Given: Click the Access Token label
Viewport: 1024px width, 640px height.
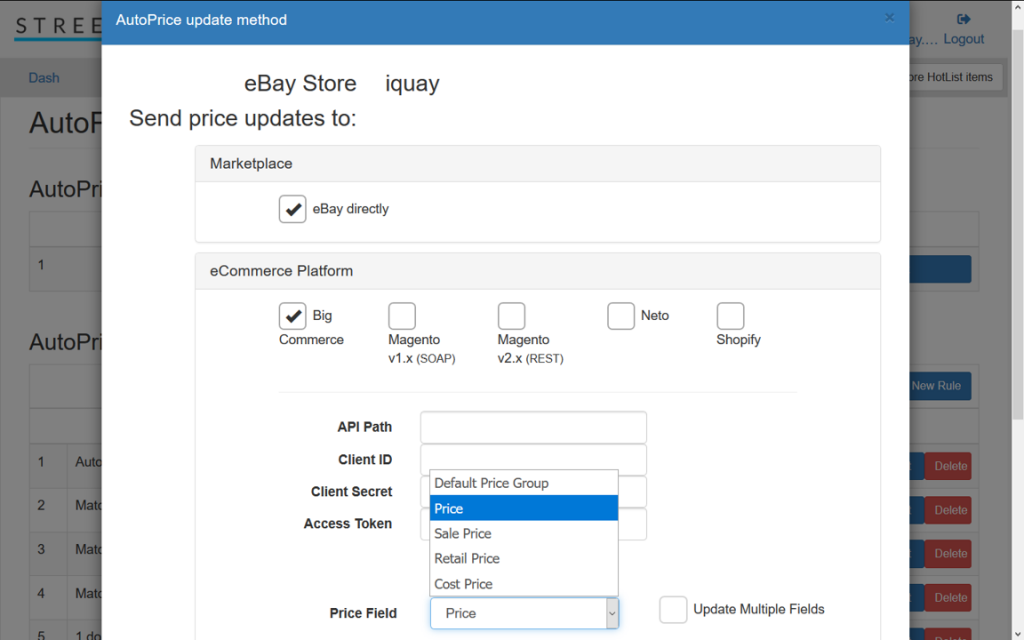Looking at the screenshot, I should click(347, 524).
